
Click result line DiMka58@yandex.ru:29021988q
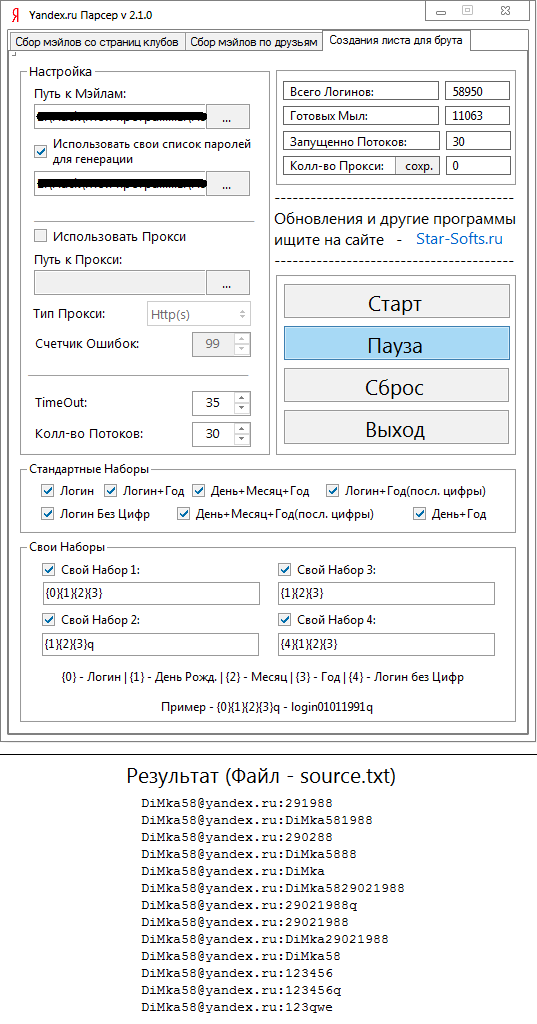pyautogui.click(x=249, y=906)
